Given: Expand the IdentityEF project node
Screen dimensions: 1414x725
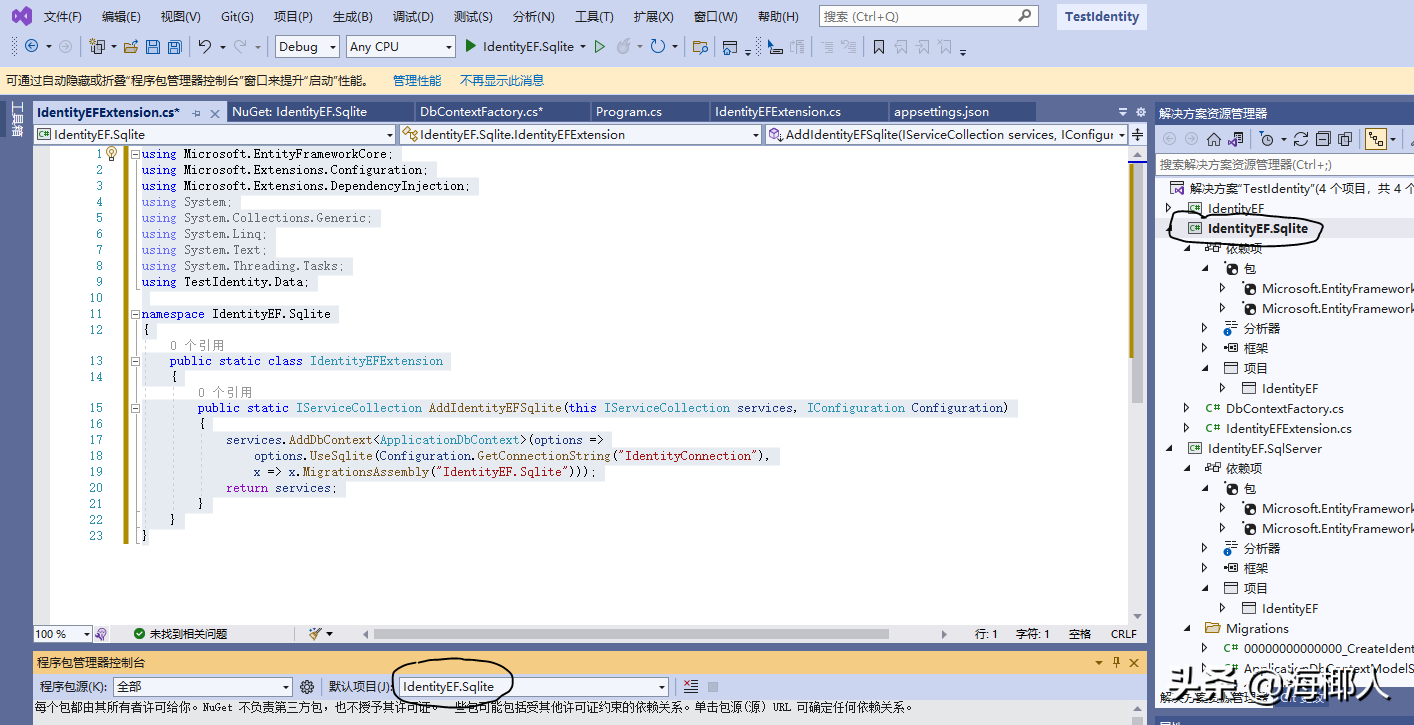Looking at the screenshot, I should click(x=1169, y=208).
